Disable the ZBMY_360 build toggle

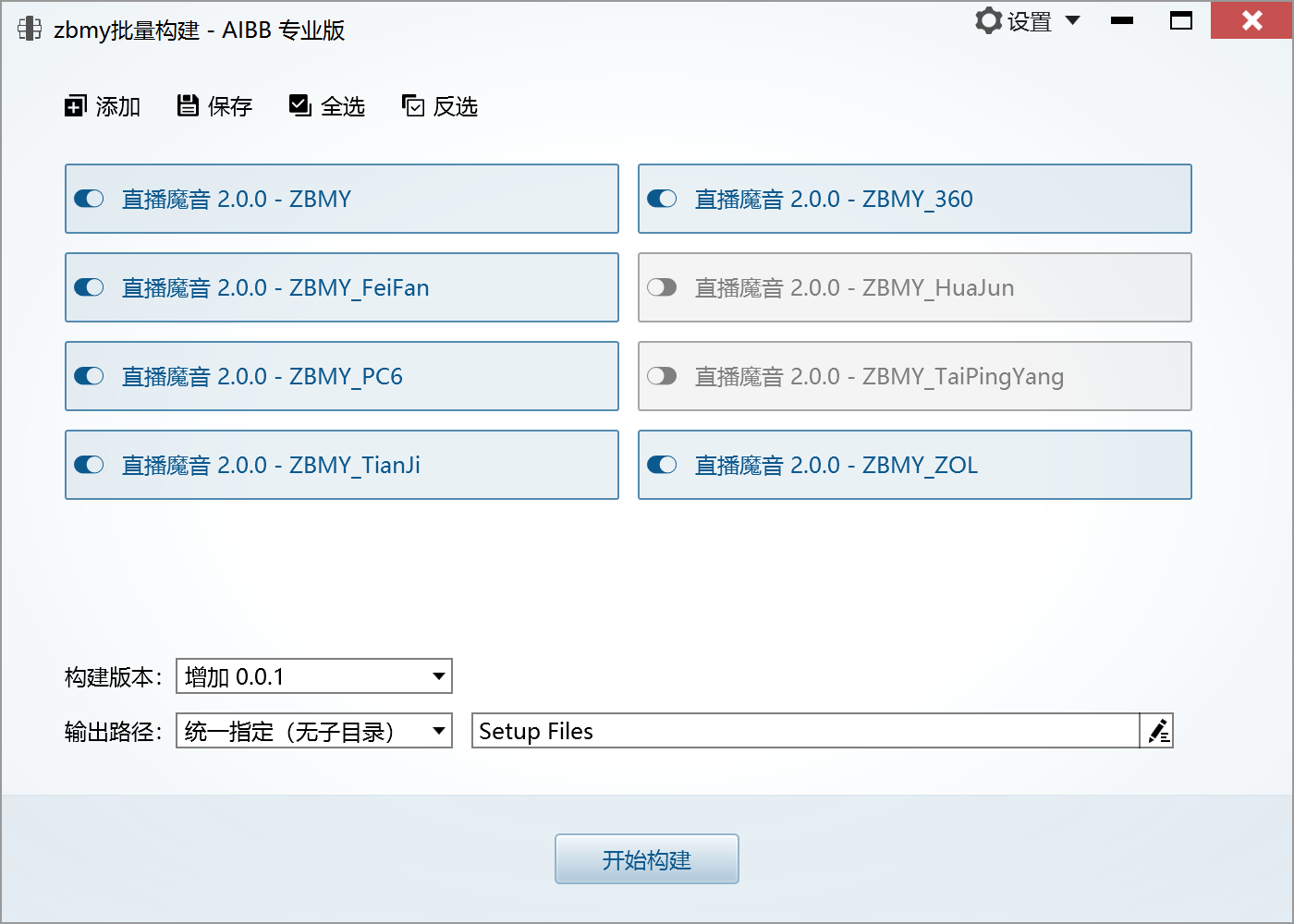point(662,200)
